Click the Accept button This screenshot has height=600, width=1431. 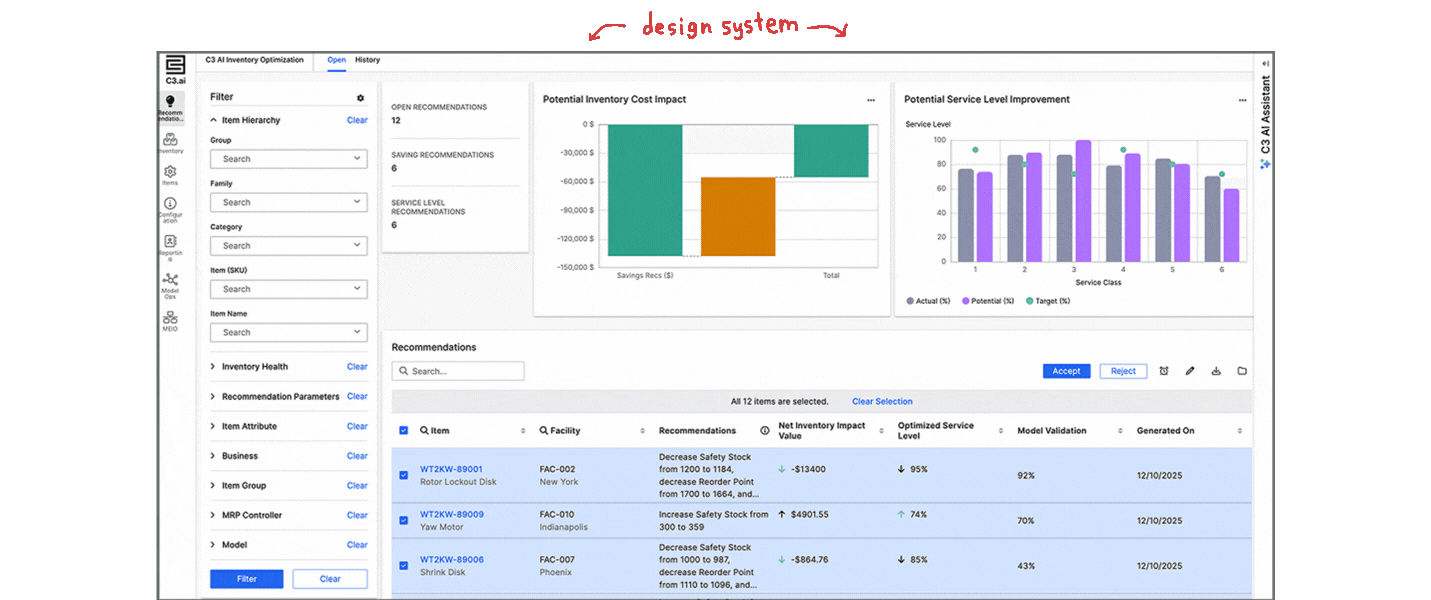click(x=1066, y=371)
